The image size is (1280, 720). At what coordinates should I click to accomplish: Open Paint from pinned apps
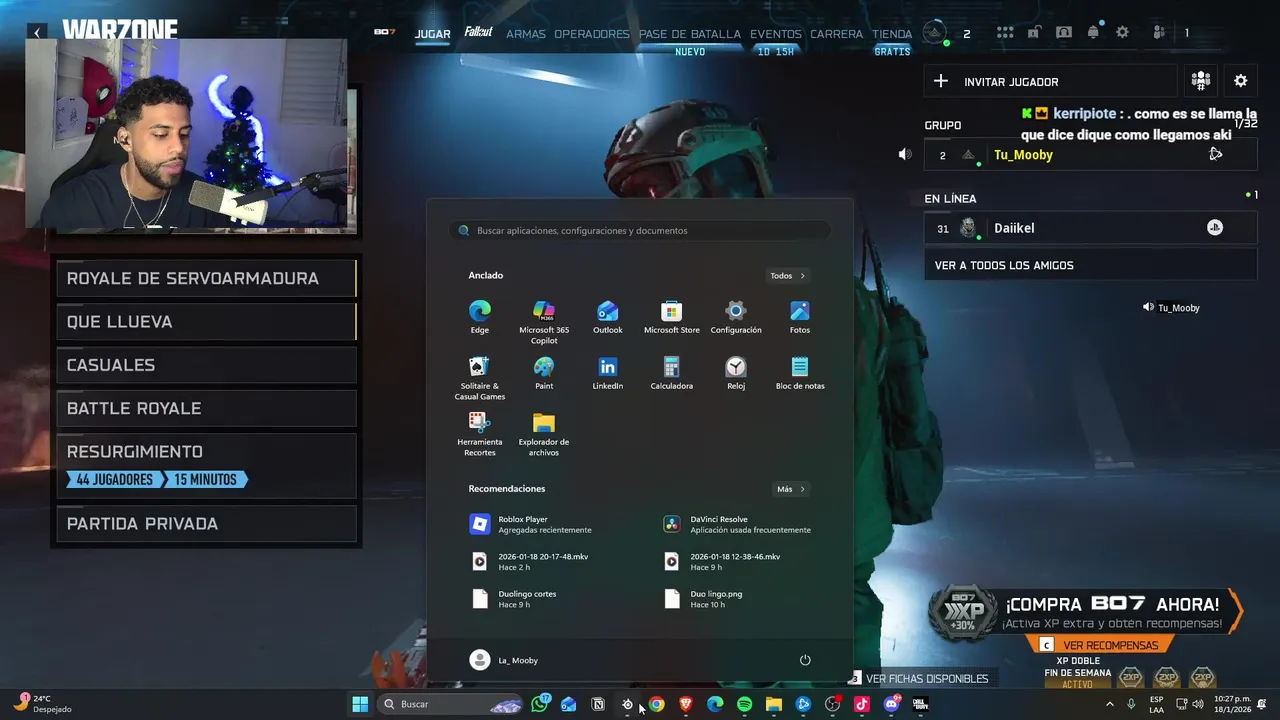(544, 372)
